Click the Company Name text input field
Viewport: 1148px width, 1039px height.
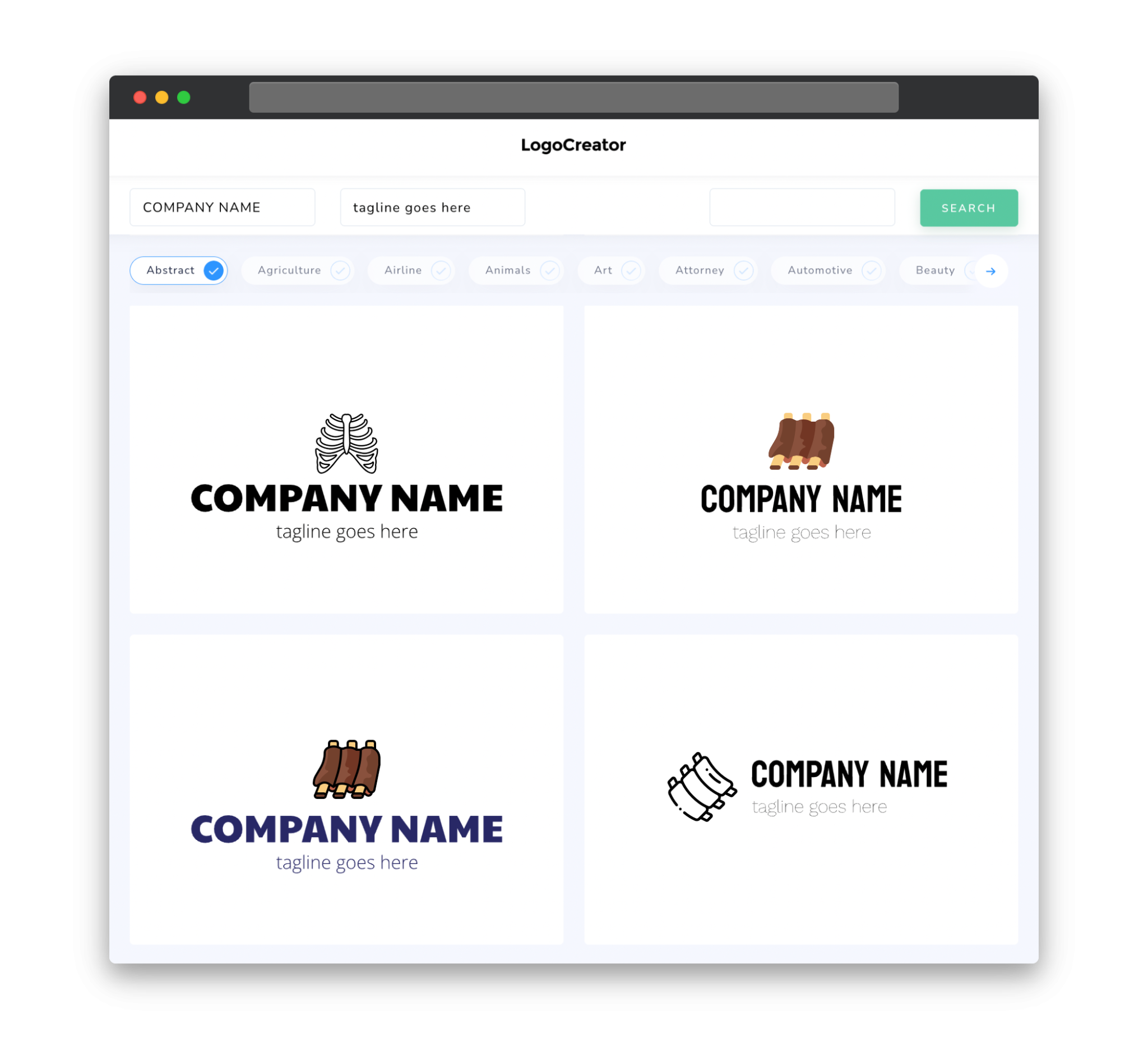pyautogui.click(x=222, y=207)
